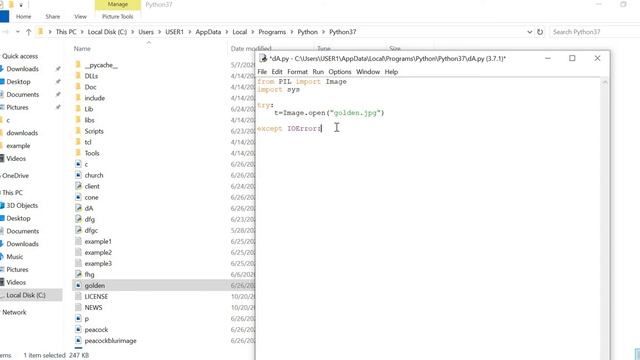This screenshot has height=360, width=640.
Task: Open Music folder in navigation pane
Action: (15, 256)
